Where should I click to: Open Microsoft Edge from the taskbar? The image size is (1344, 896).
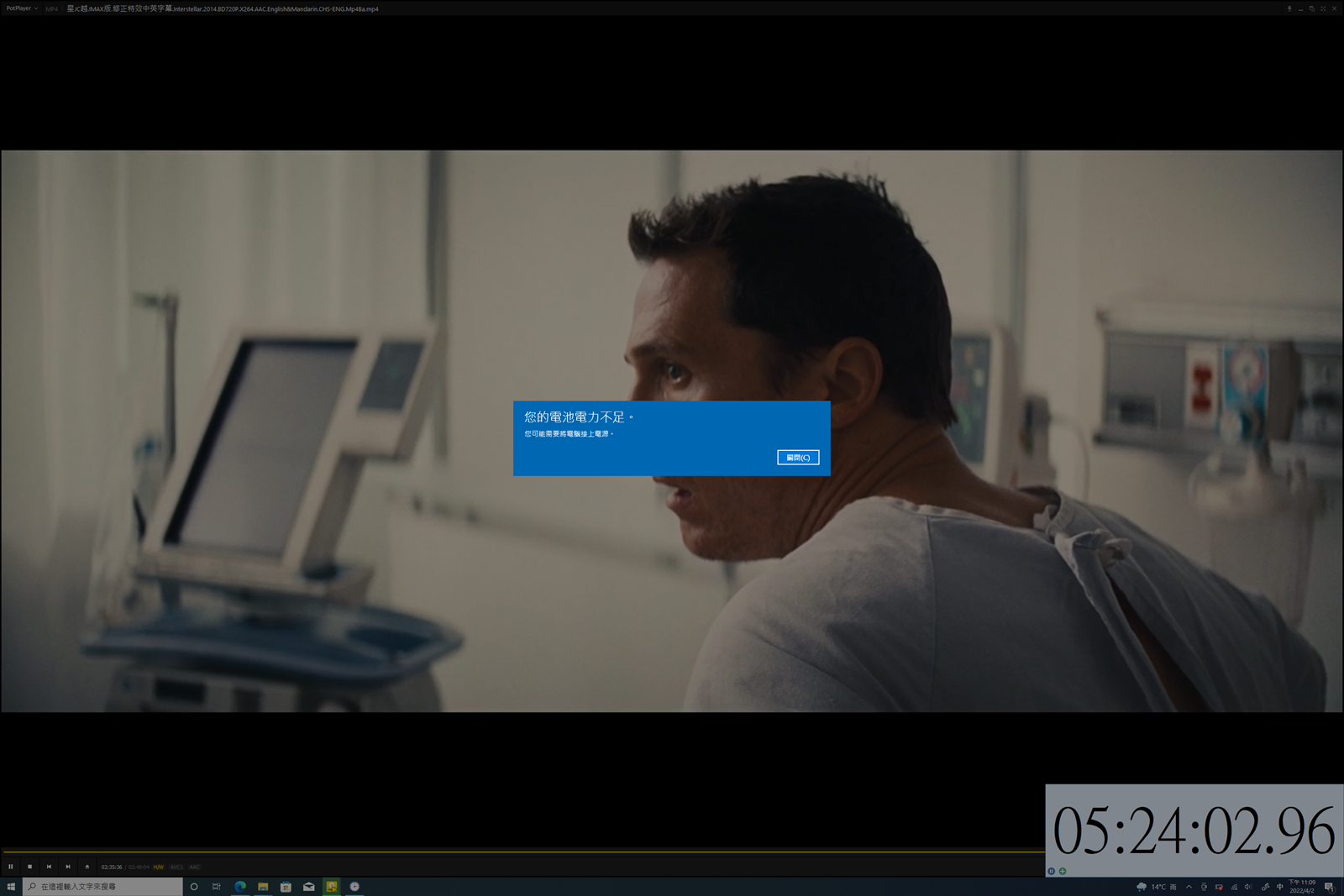pos(240,887)
